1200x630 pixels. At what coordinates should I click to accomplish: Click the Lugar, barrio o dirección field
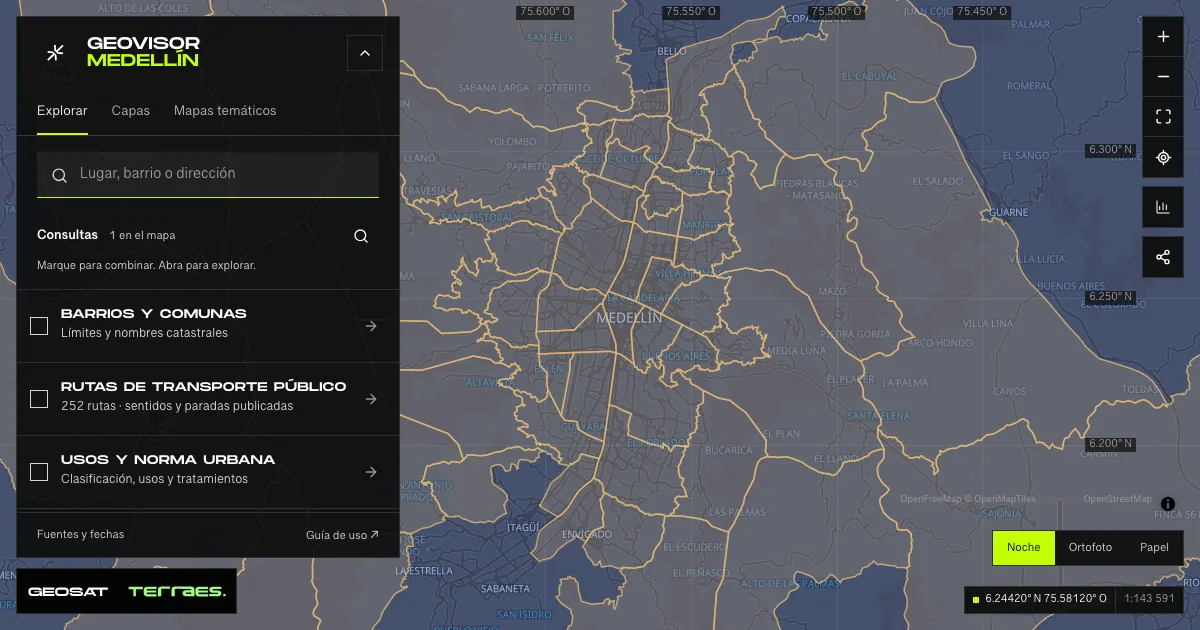pos(208,175)
